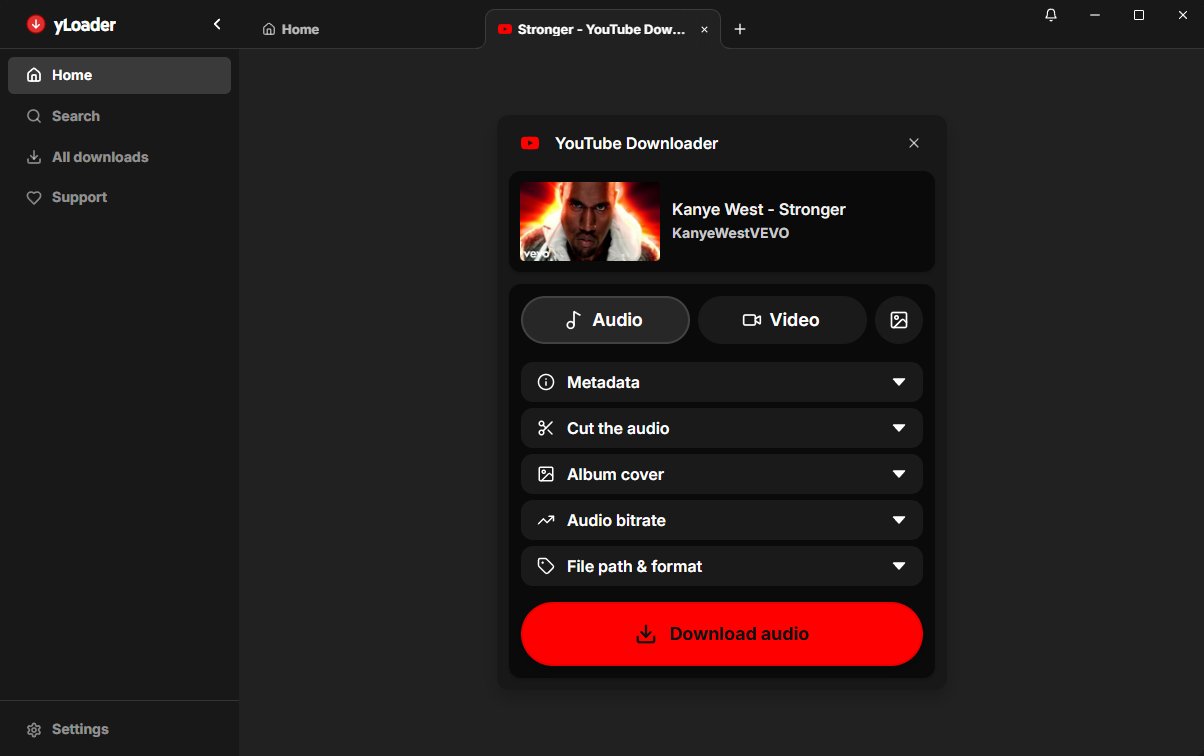Switch to the Video download mode

(782, 319)
